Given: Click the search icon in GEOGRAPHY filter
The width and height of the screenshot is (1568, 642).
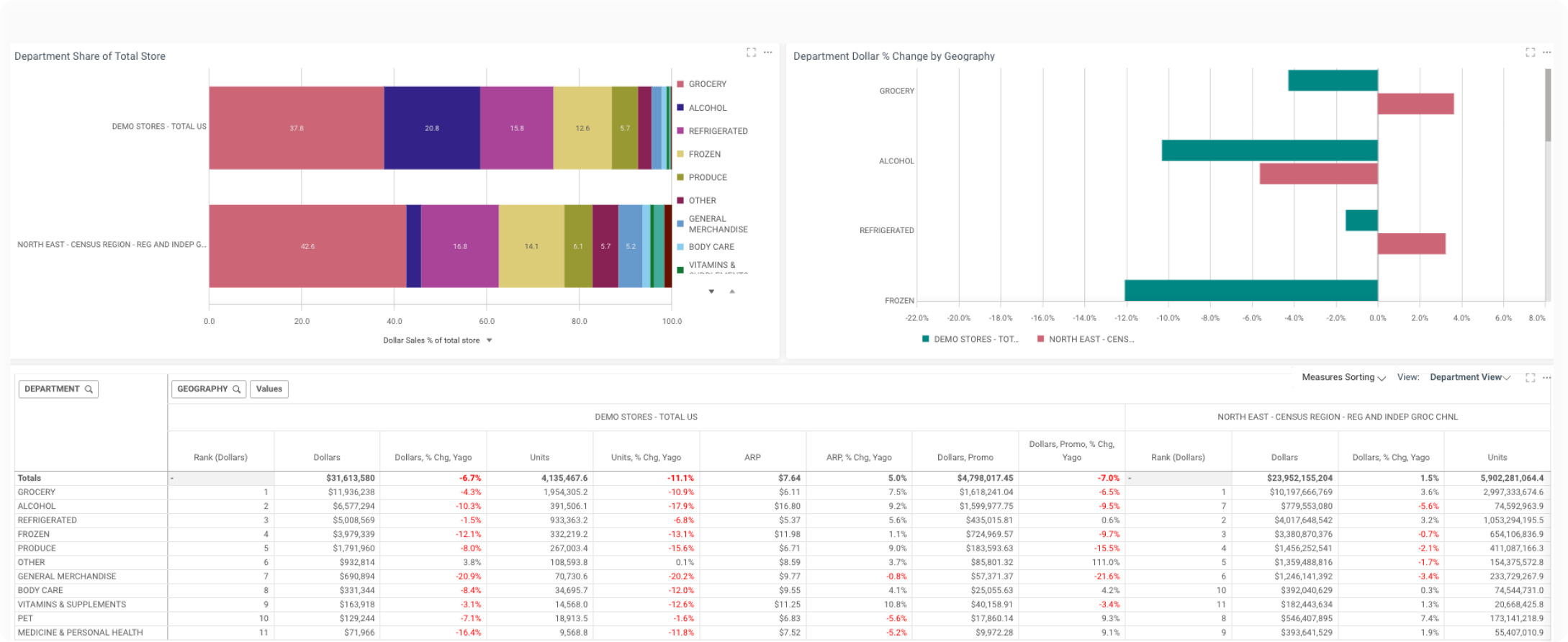Looking at the screenshot, I should (x=236, y=389).
